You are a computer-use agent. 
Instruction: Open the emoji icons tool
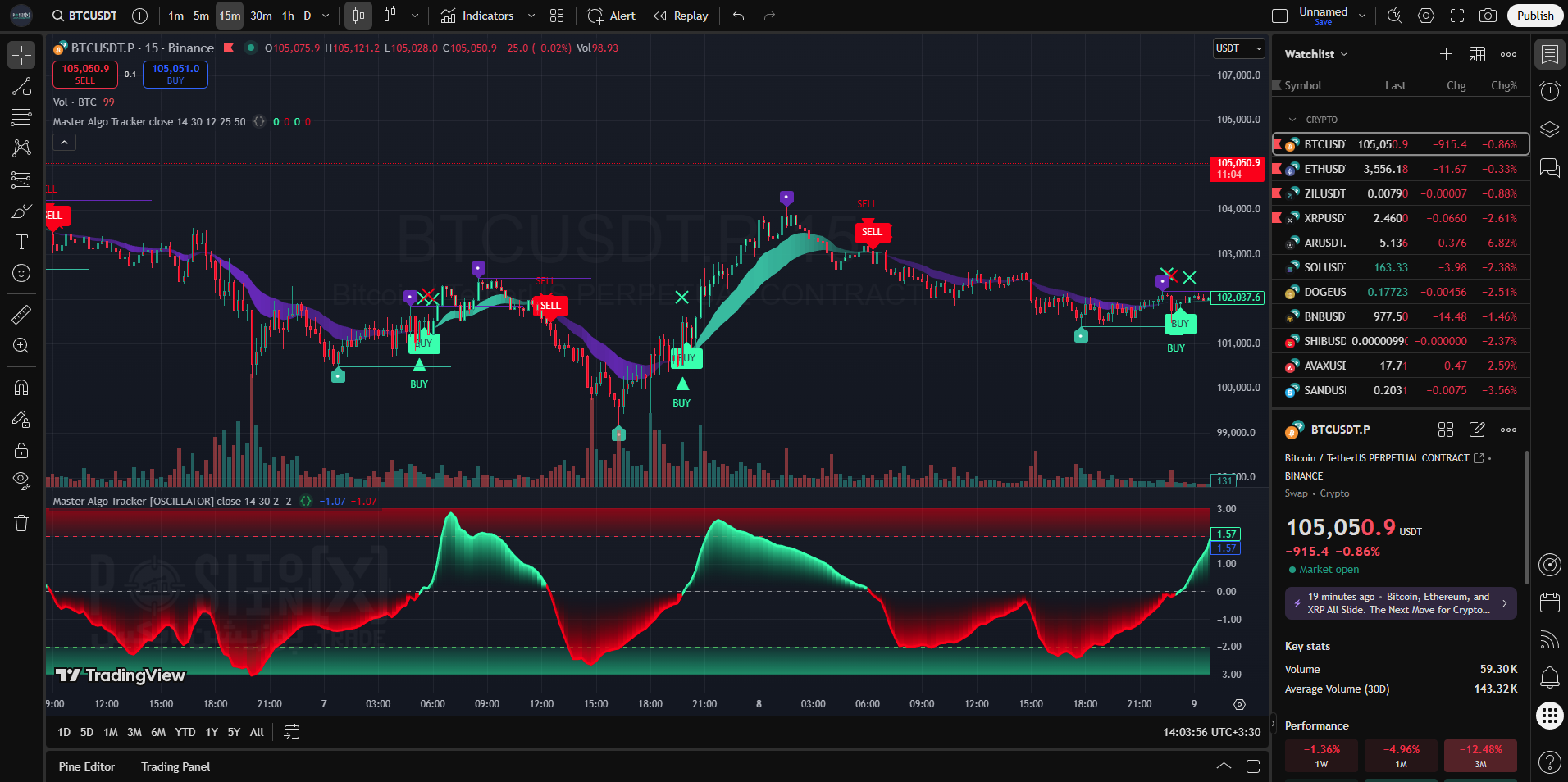click(x=21, y=273)
